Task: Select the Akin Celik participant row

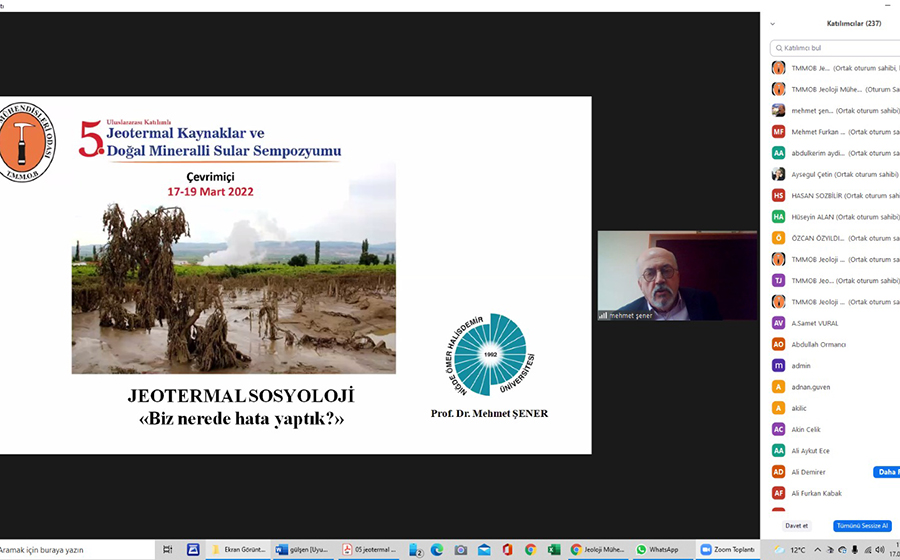Action: tap(835, 429)
